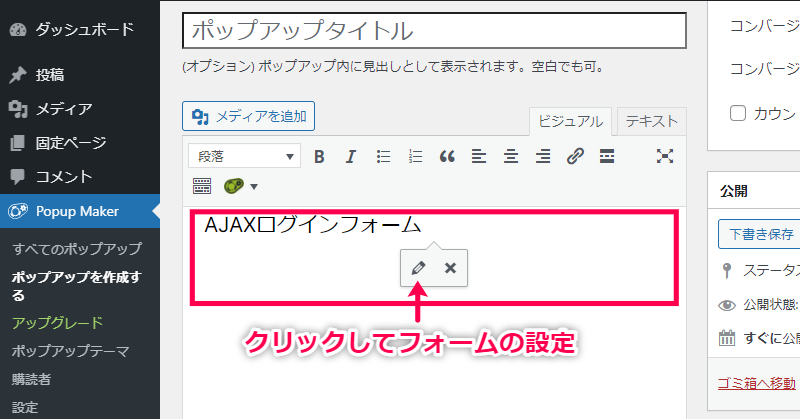Screen dimensions: 800x419
Task: Insert a bulleted list
Action: pos(383,156)
